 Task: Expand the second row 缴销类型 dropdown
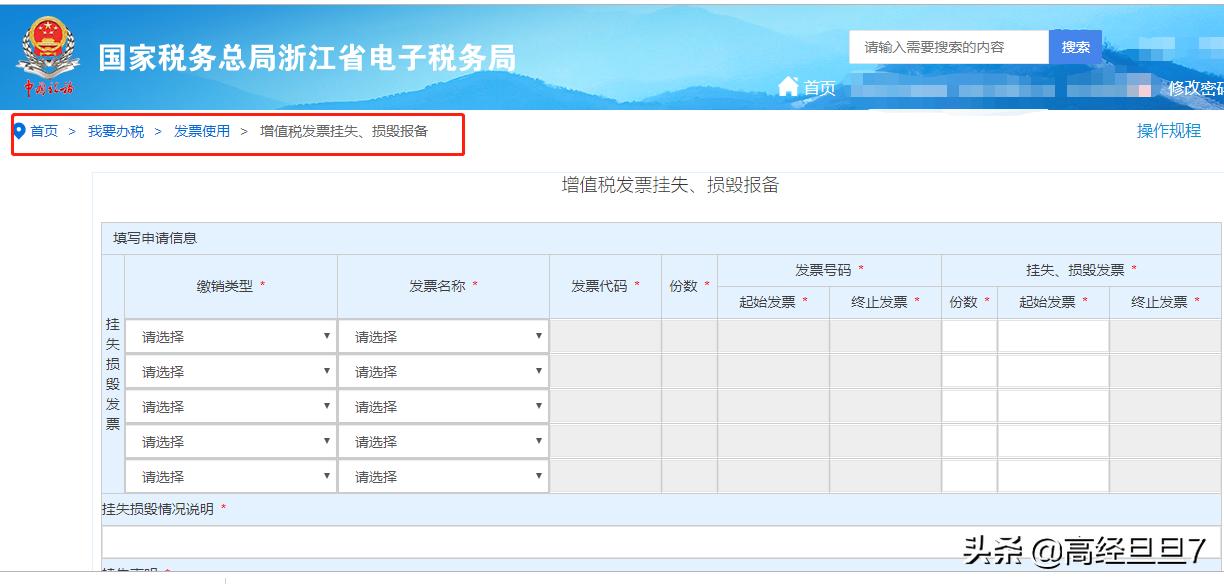point(231,371)
